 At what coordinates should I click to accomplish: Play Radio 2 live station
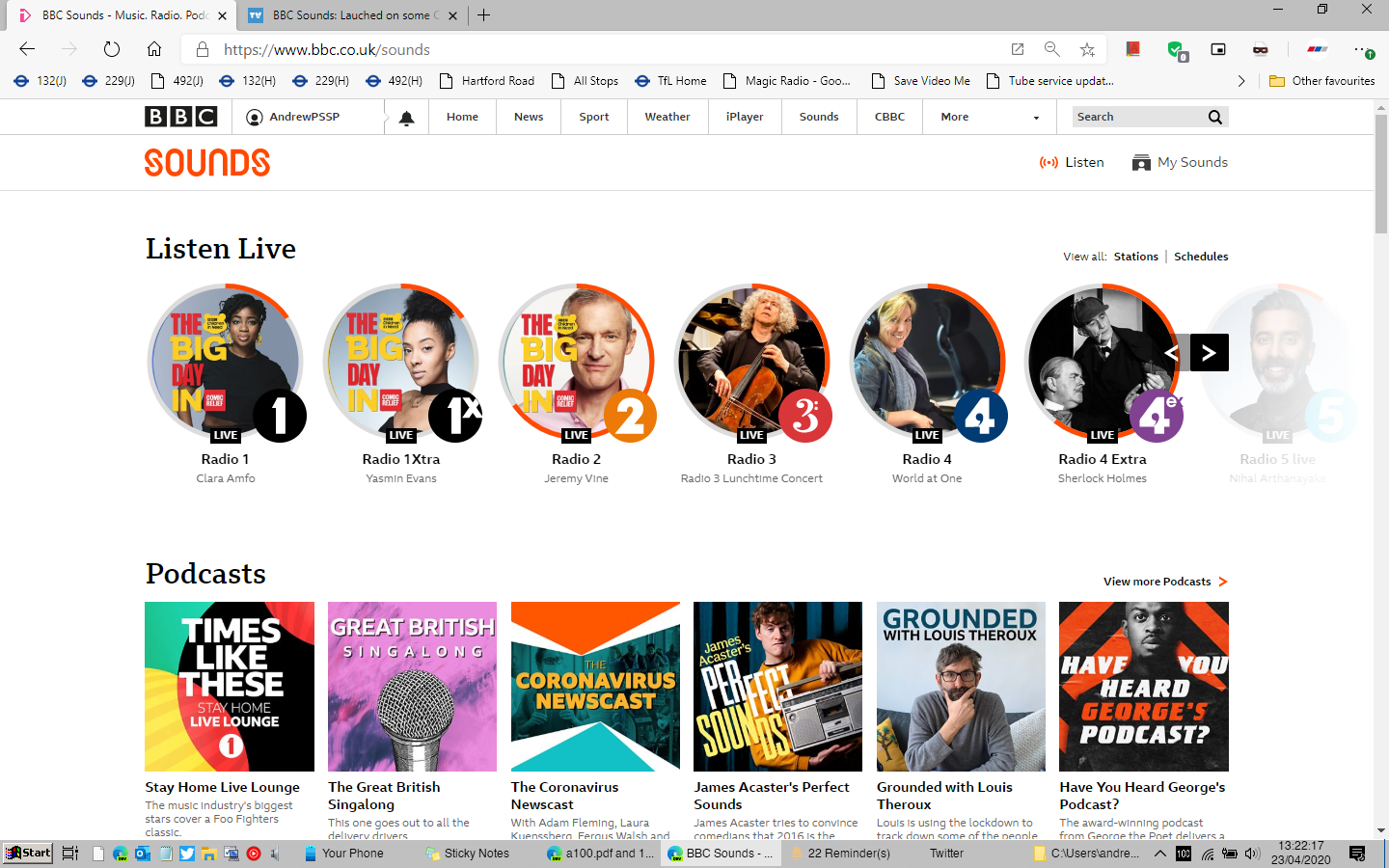(576, 363)
